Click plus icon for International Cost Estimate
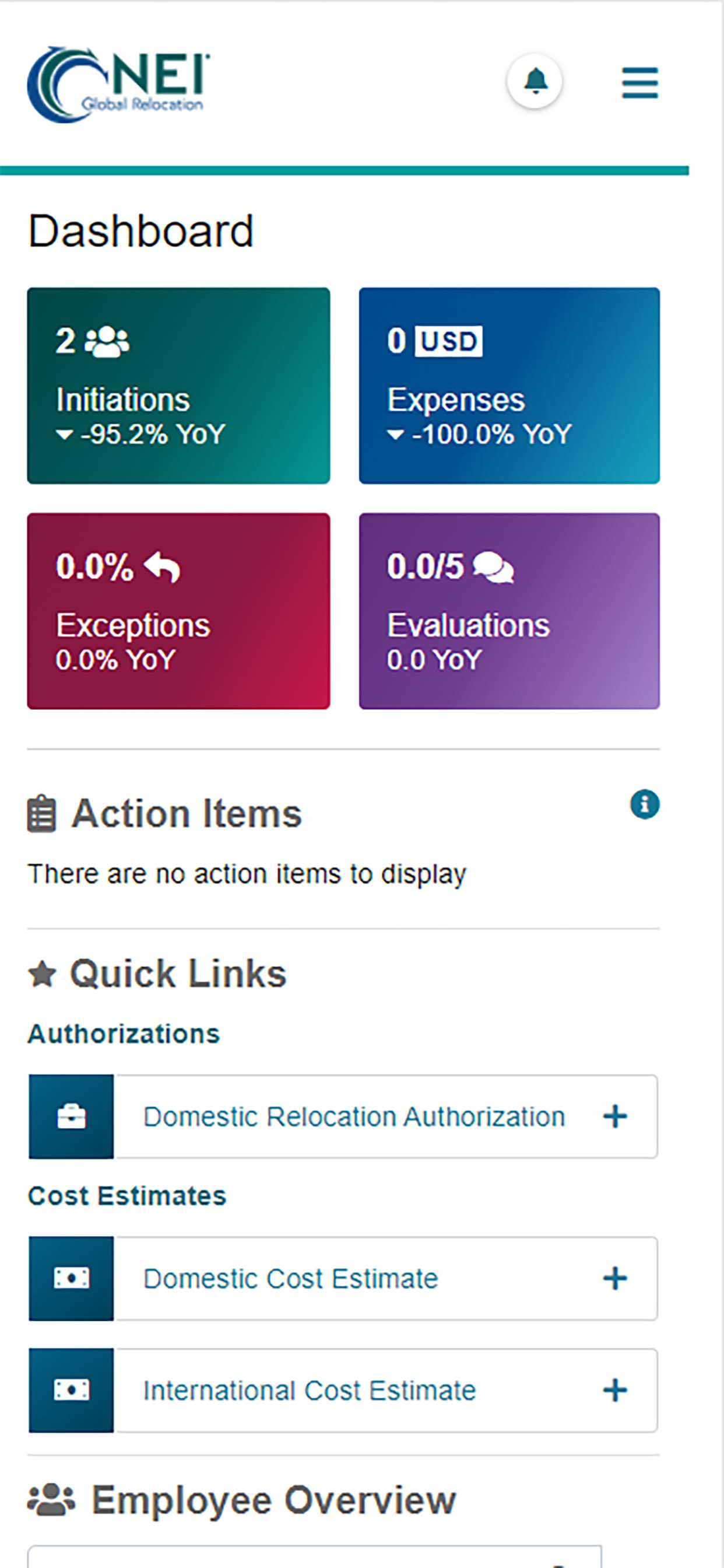Viewport: 724px width, 1568px height. pos(615,1390)
